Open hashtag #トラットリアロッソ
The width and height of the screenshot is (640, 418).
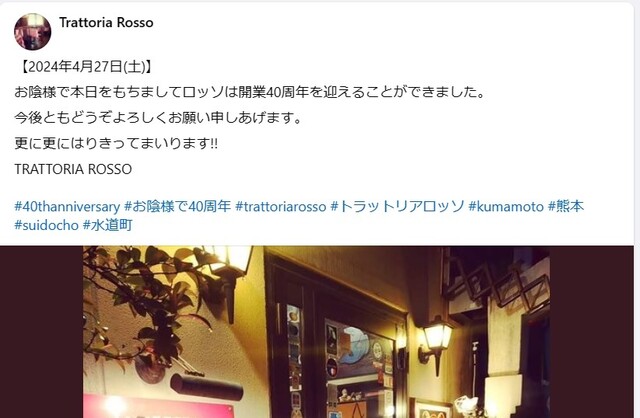pyautogui.click(x=397, y=207)
